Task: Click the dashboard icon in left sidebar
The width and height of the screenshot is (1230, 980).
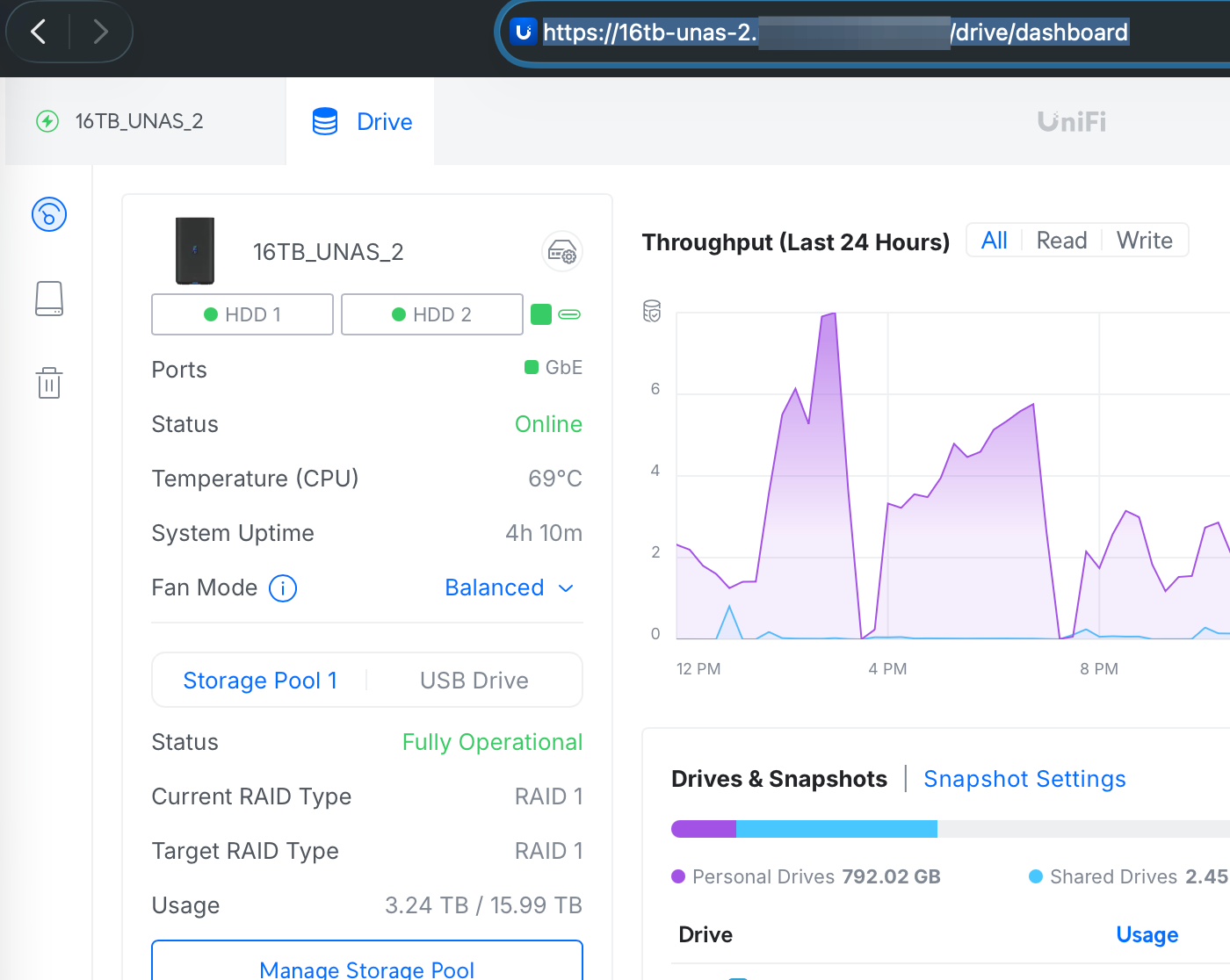Action: tap(49, 214)
